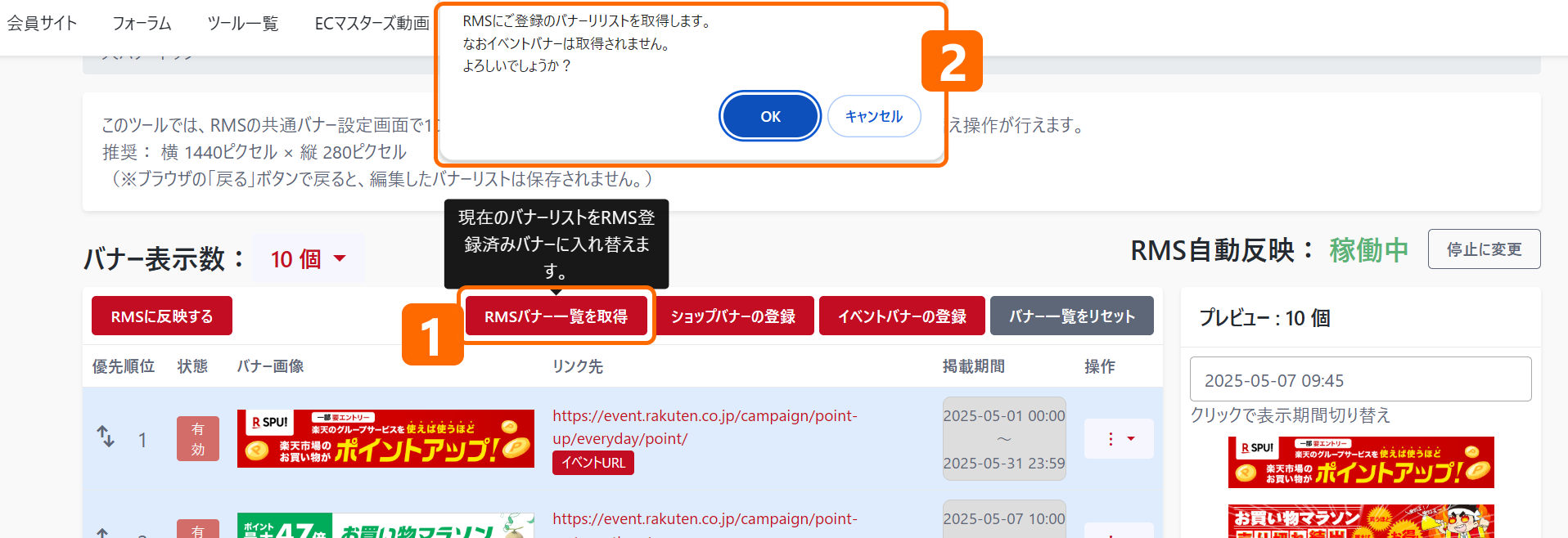This screenshot has width=1568, height=538.
Task: Open フォーラム in the top navigation
Action: [x=142, y=23]
